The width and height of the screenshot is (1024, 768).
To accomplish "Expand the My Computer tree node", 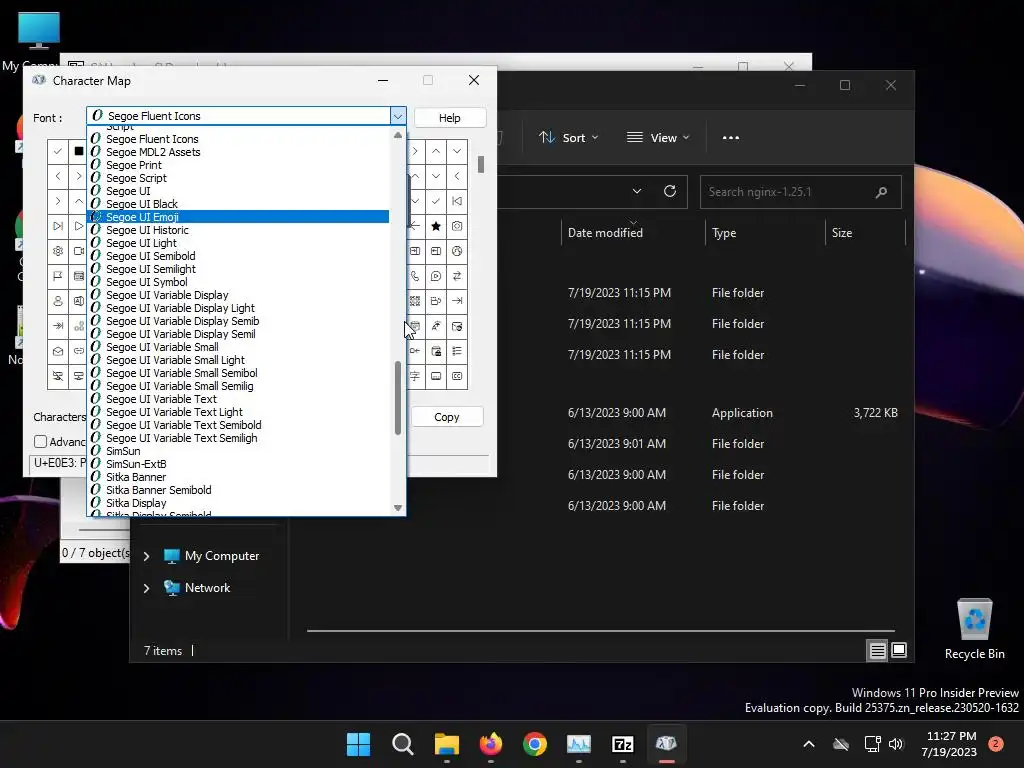I will tap(146, 556).
